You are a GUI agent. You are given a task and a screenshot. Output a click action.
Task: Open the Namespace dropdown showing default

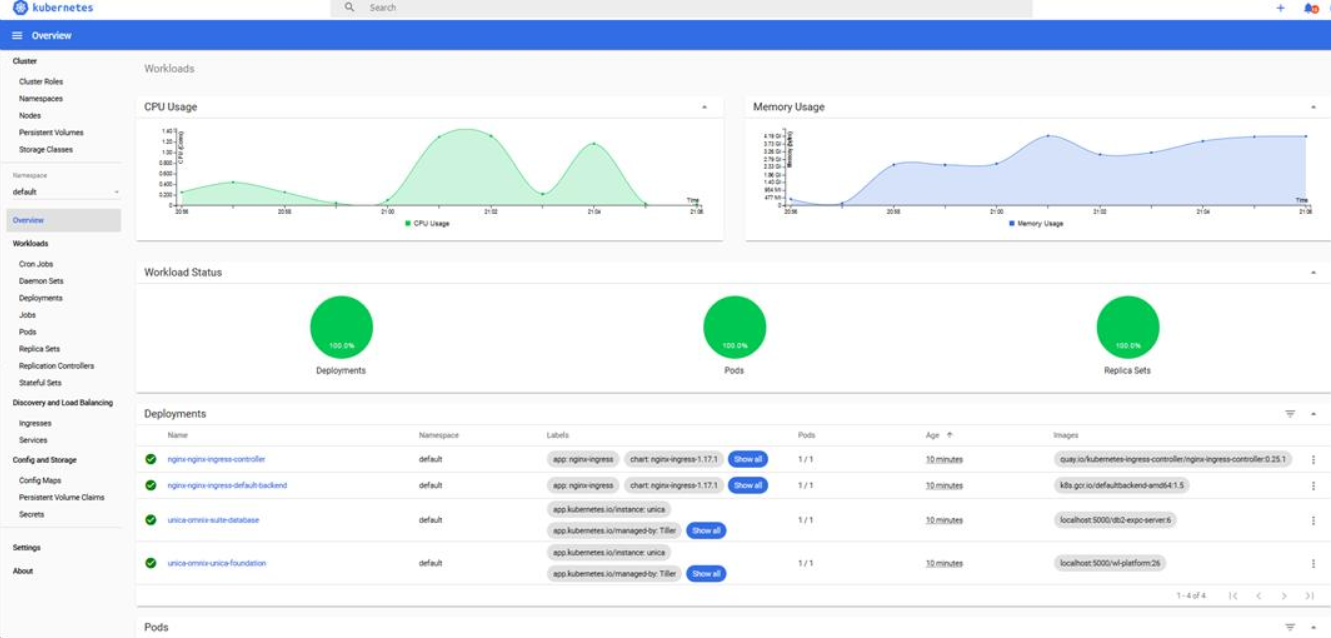pyautogui.click(x=64, y=190)
